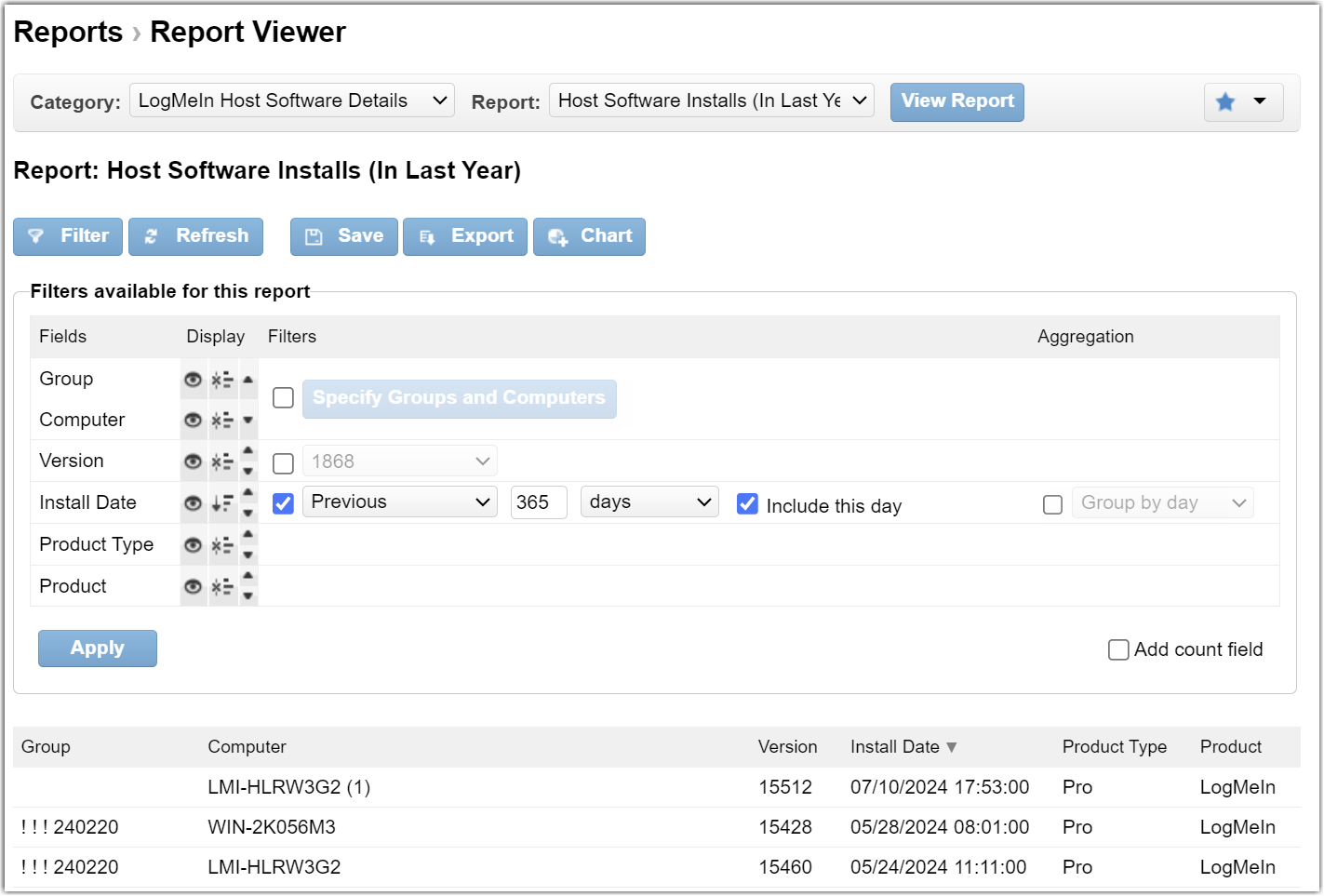Sort results by Version column header
Viewport: 1324px width, 896px height.
click(787, 747)
